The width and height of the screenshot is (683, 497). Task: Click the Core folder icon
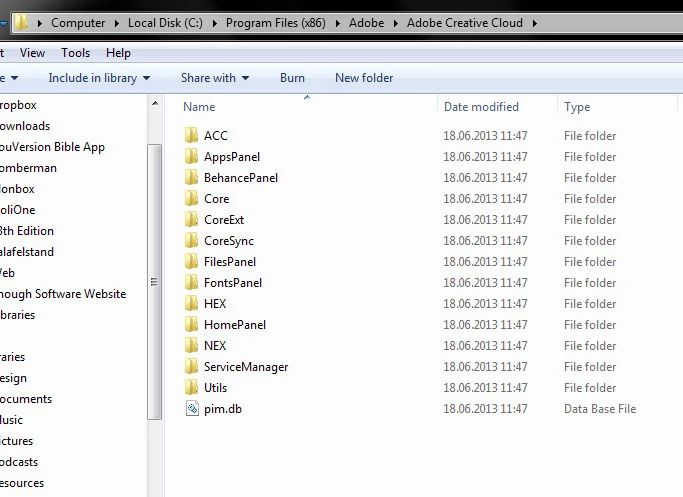coord(191,199)
